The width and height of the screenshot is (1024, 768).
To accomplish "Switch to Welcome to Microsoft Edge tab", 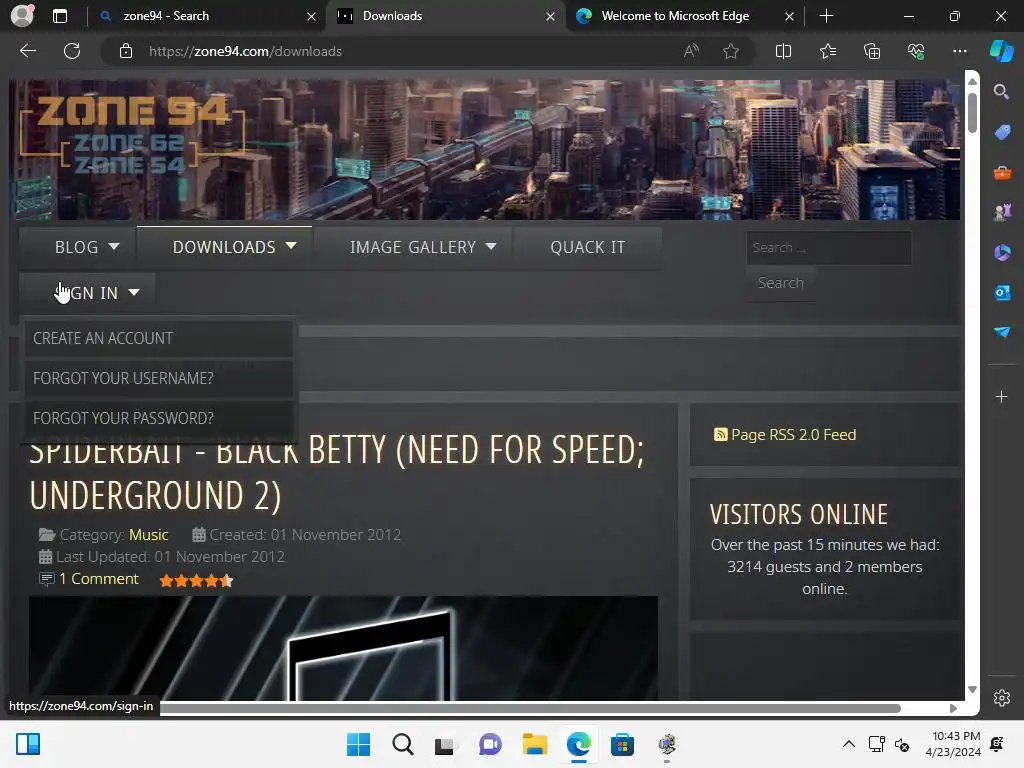I will [675, 16].
